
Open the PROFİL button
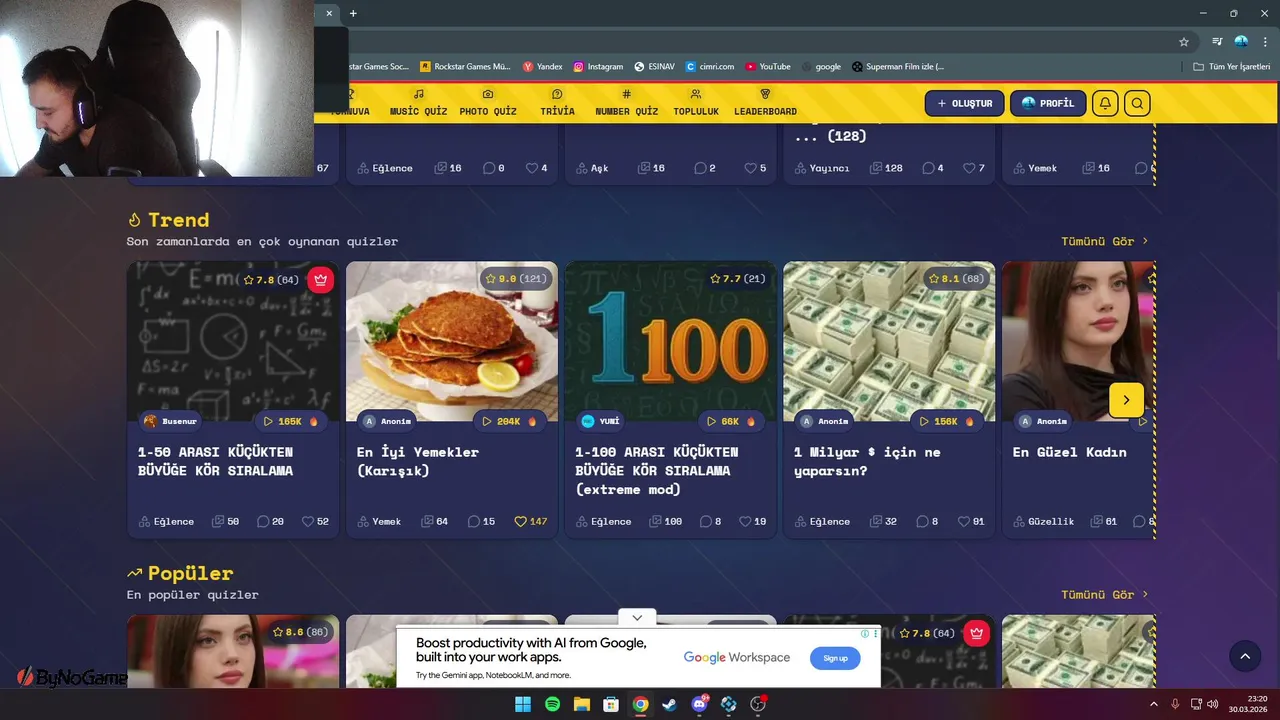pyautogui.click(x=1048, y=103)
